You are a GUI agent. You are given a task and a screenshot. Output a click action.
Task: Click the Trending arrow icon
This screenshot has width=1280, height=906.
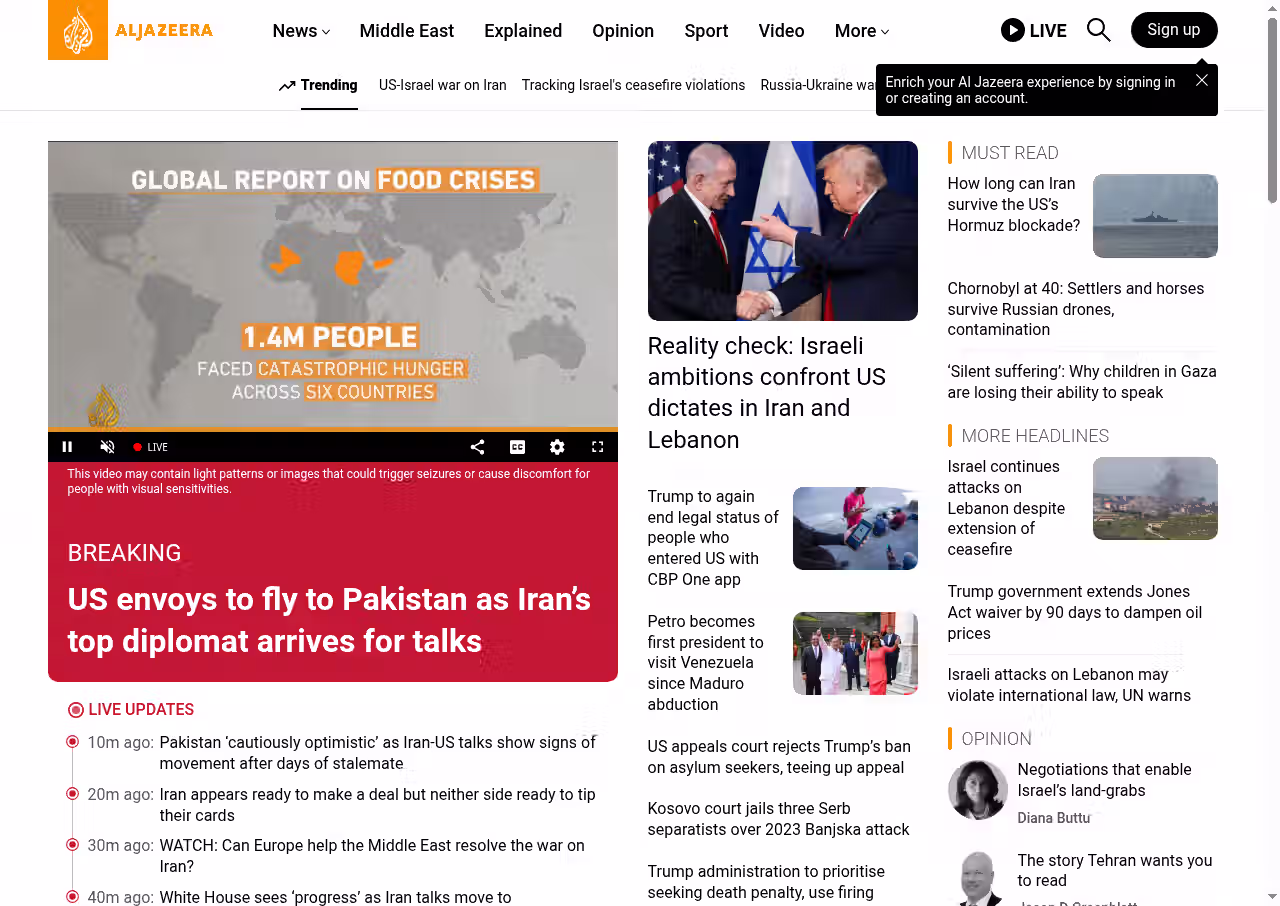287,86
